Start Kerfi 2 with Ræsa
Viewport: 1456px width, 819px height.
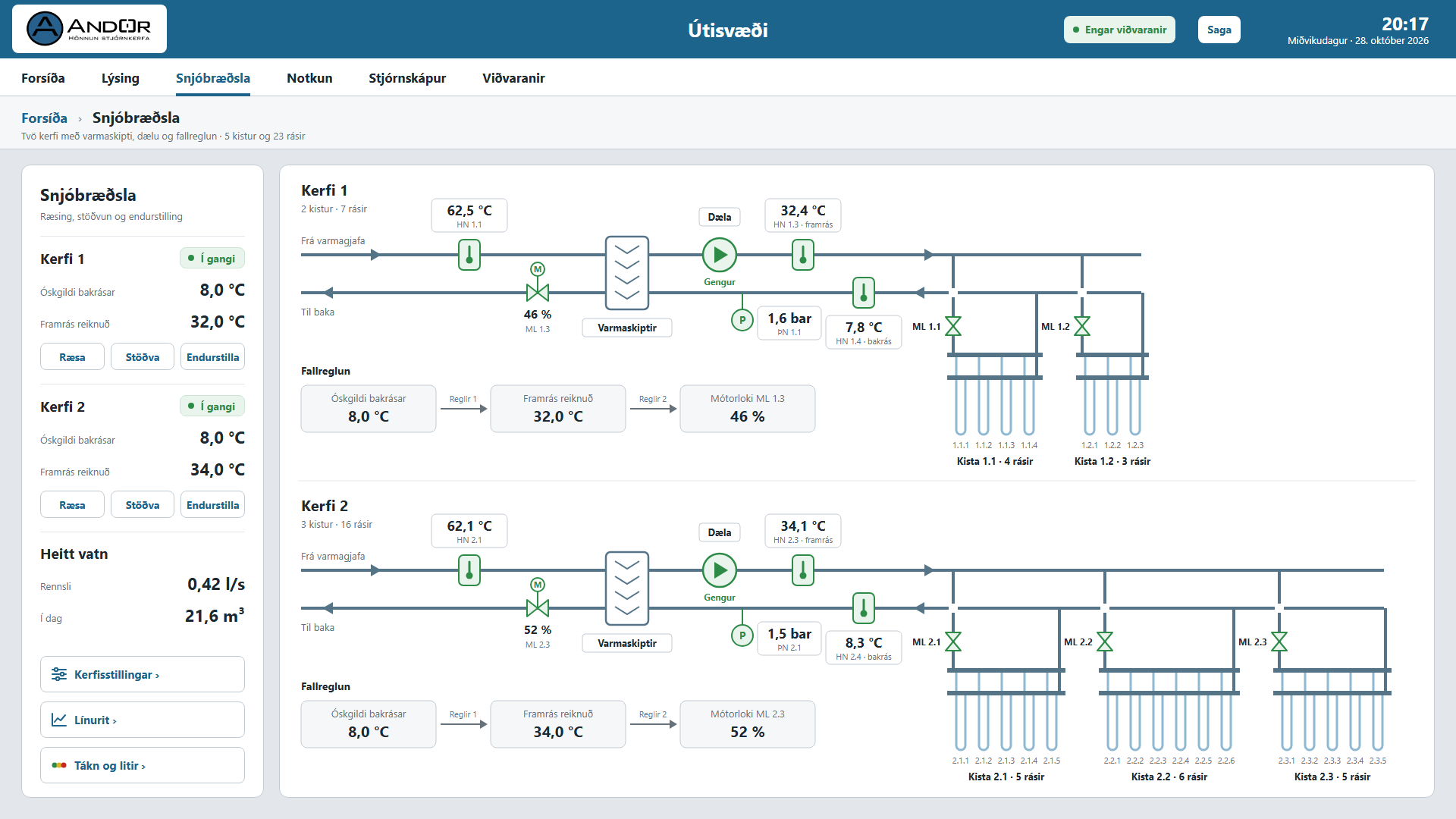(x=72, y=505)
